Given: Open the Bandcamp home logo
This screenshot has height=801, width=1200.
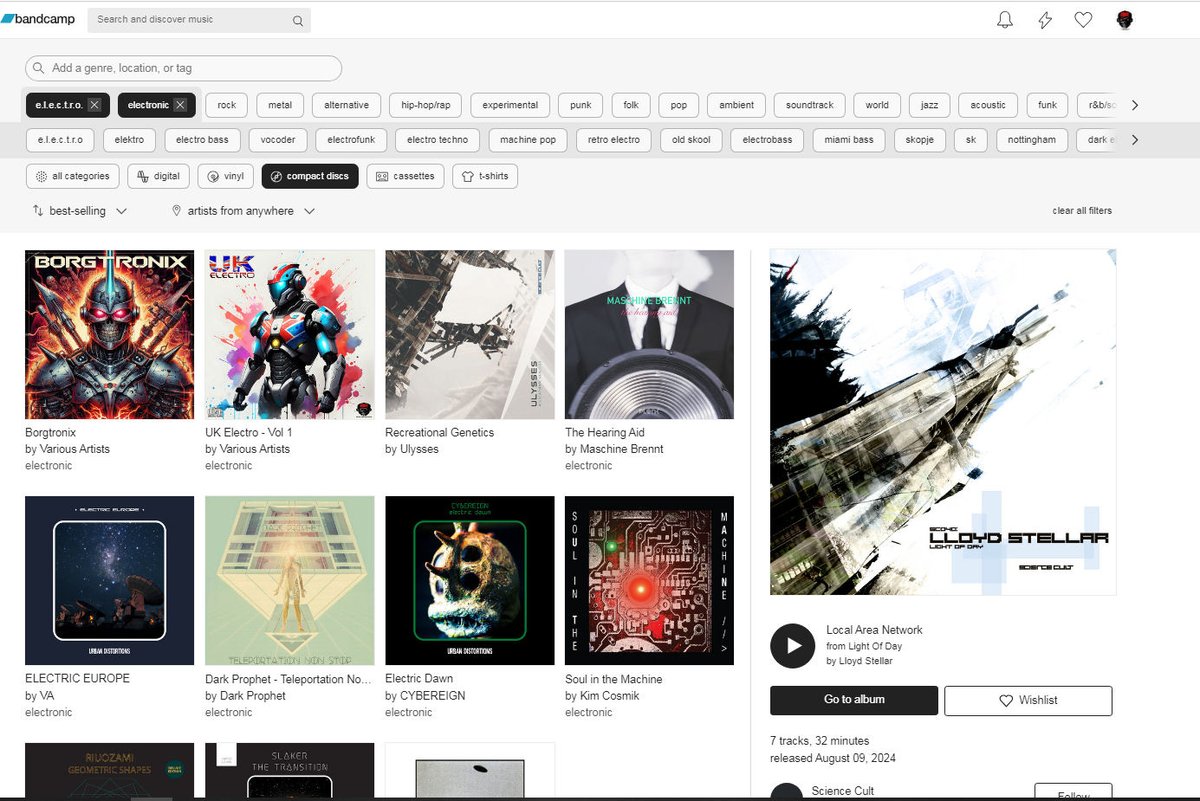Looking at the screenshot, I should [39, 19].
